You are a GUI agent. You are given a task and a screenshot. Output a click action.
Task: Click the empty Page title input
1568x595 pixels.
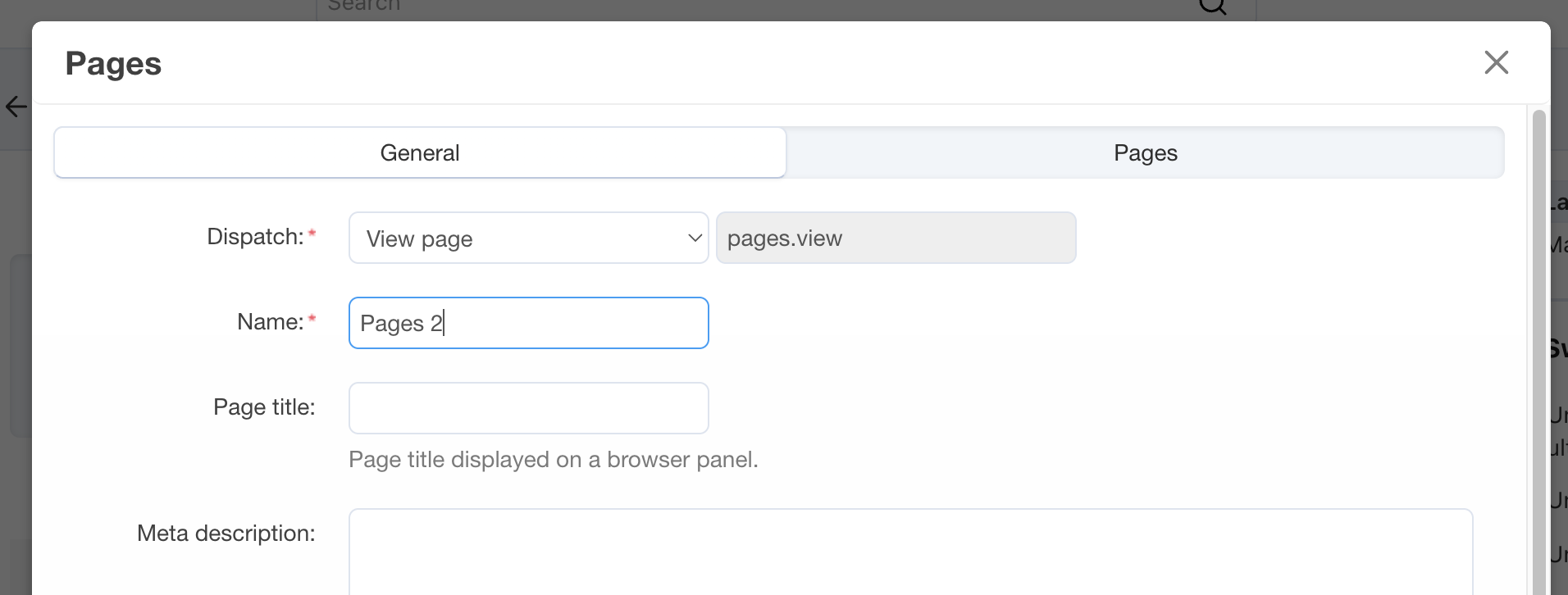528,407
